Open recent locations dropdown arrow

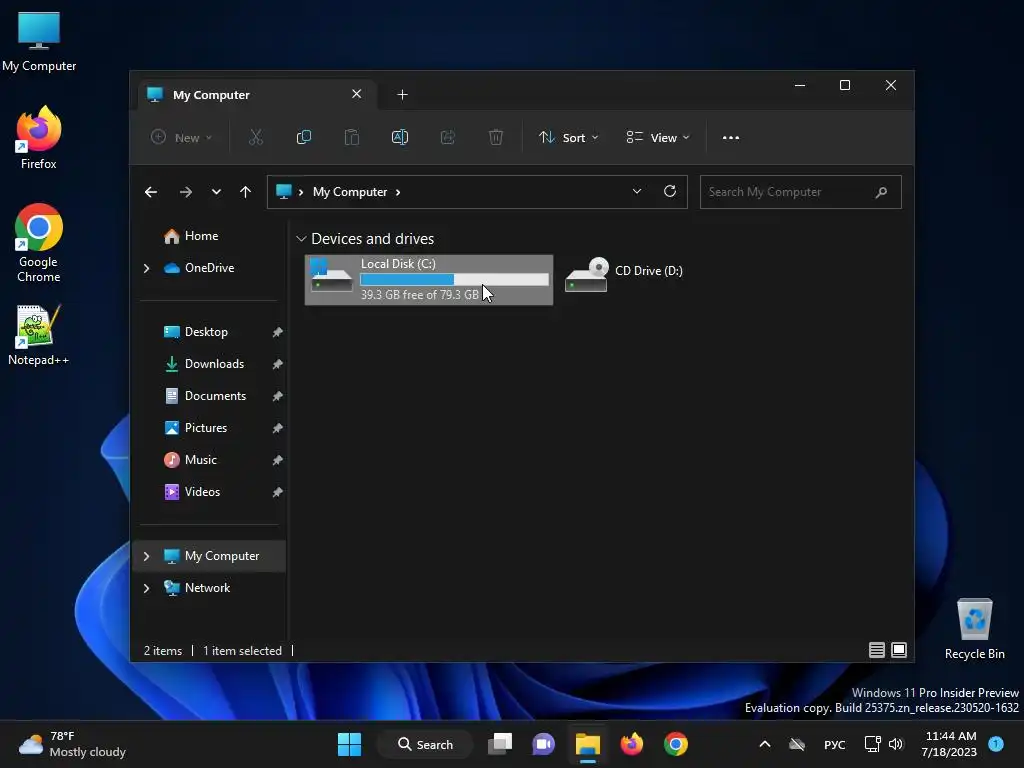tap(216, 192)
